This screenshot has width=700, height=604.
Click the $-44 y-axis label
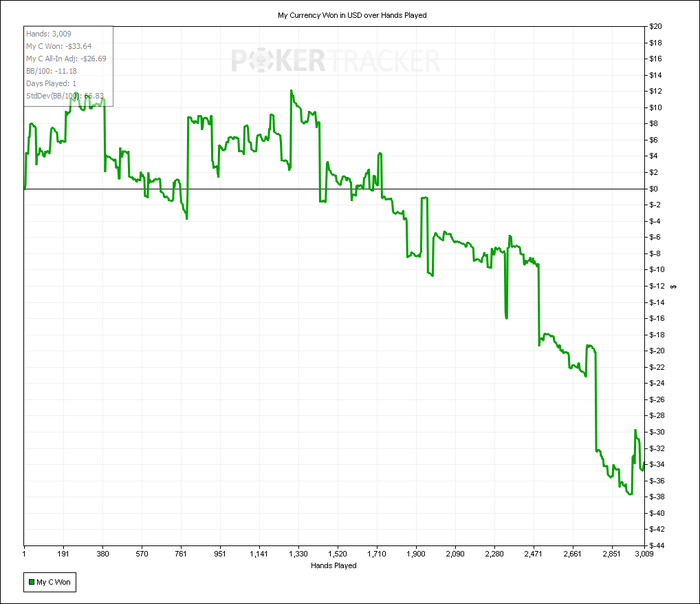(x=657, y=546)
